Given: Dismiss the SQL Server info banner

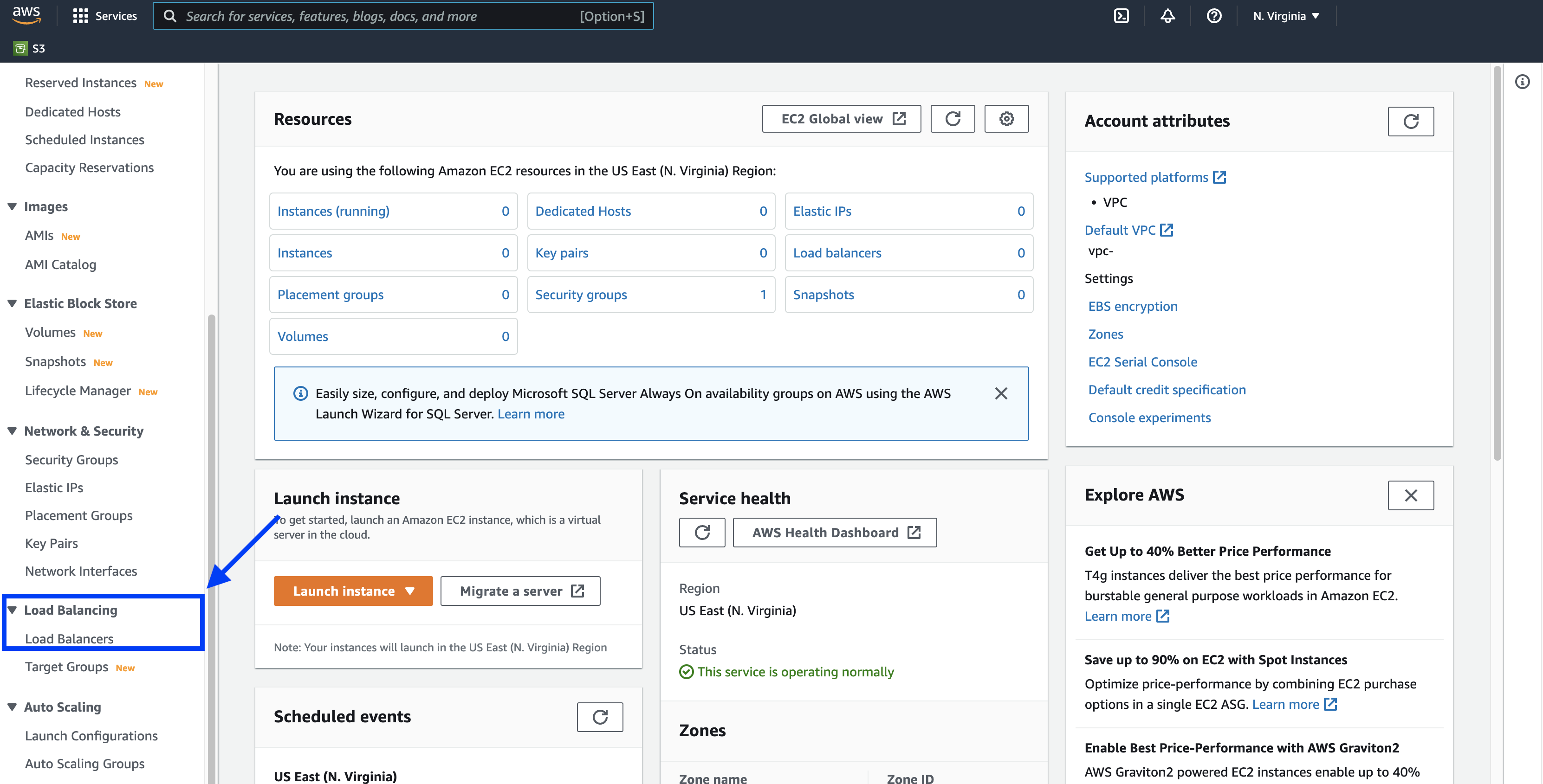Looking at the screenshot, I should (1001, 393).
